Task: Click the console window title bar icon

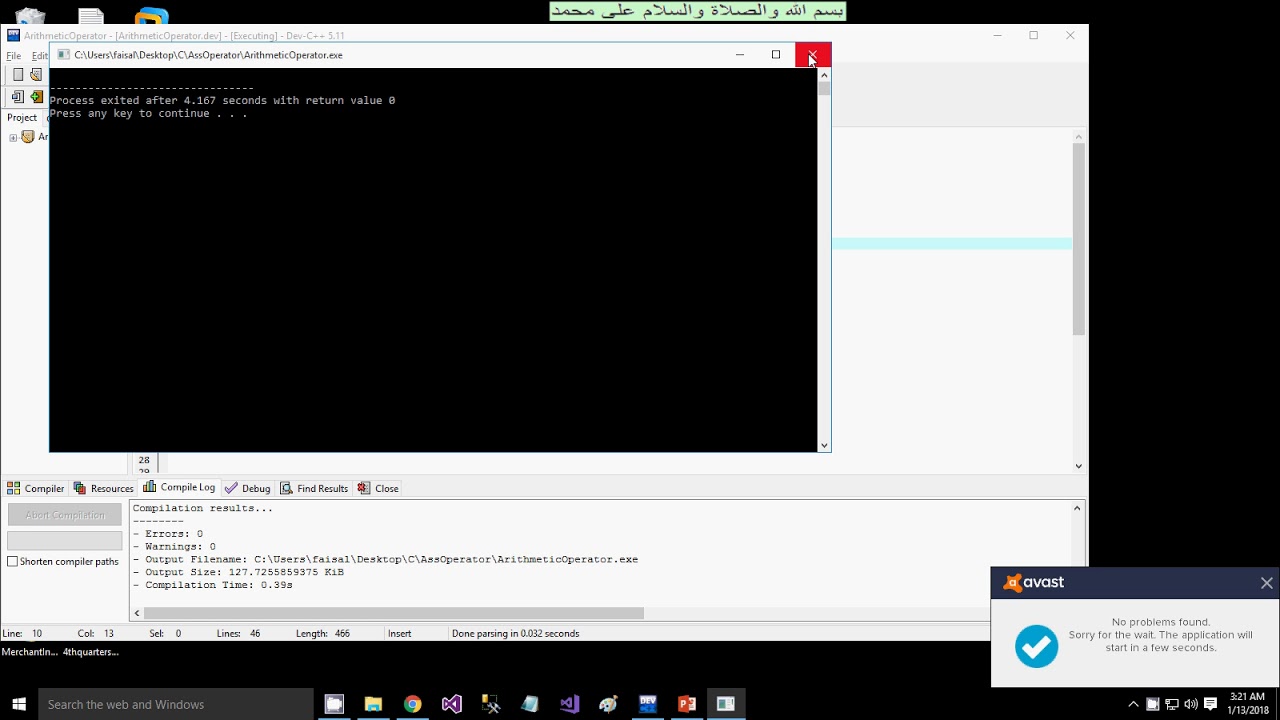Action: click(64, 55)
